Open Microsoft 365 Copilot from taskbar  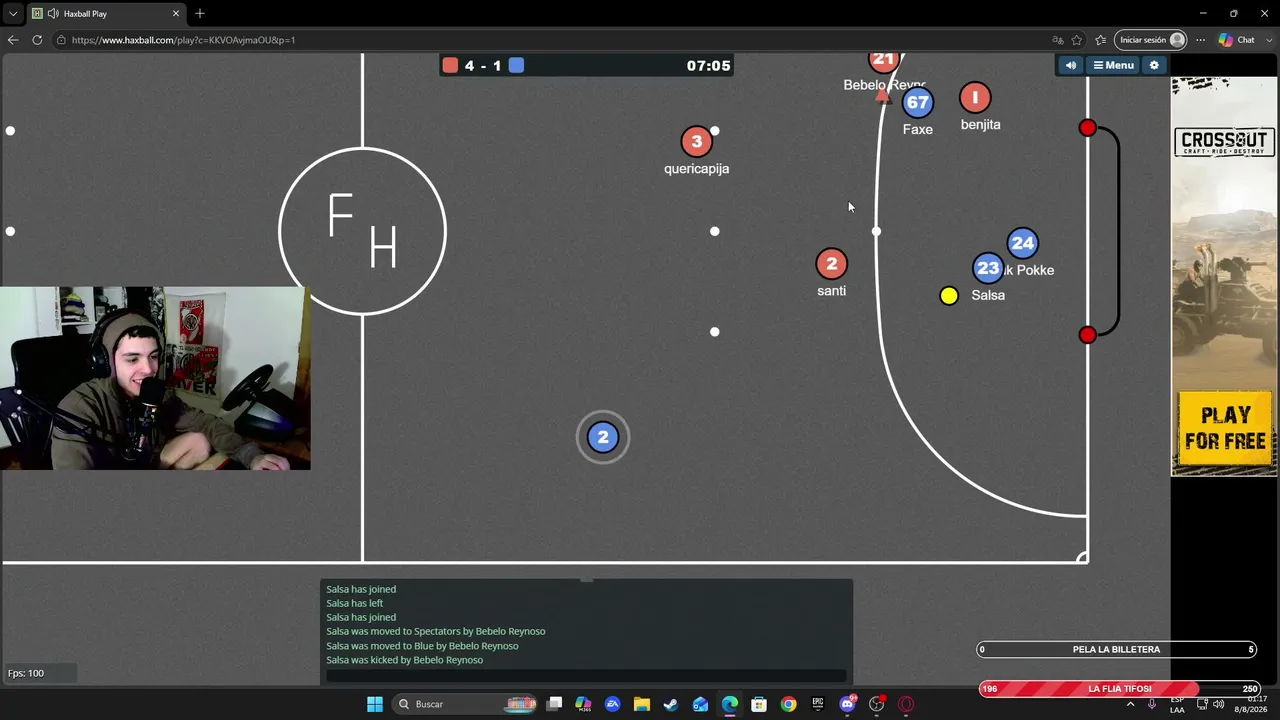(x=583, y=704)
